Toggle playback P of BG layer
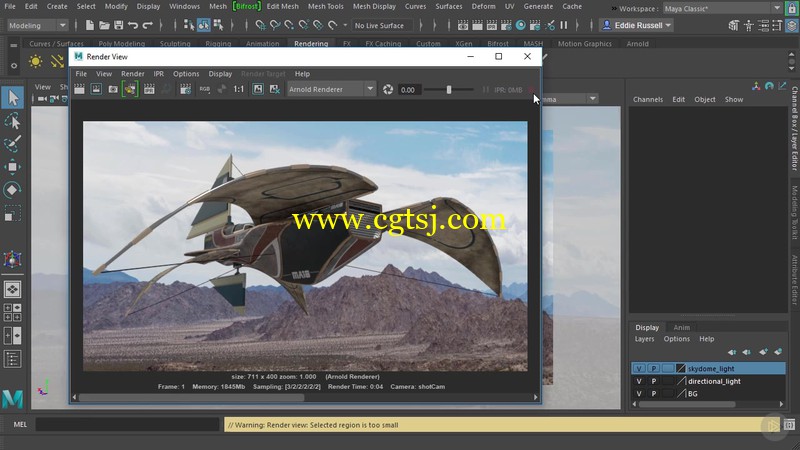The height and width of the screenshot is (450, 800). pos(654,393)
